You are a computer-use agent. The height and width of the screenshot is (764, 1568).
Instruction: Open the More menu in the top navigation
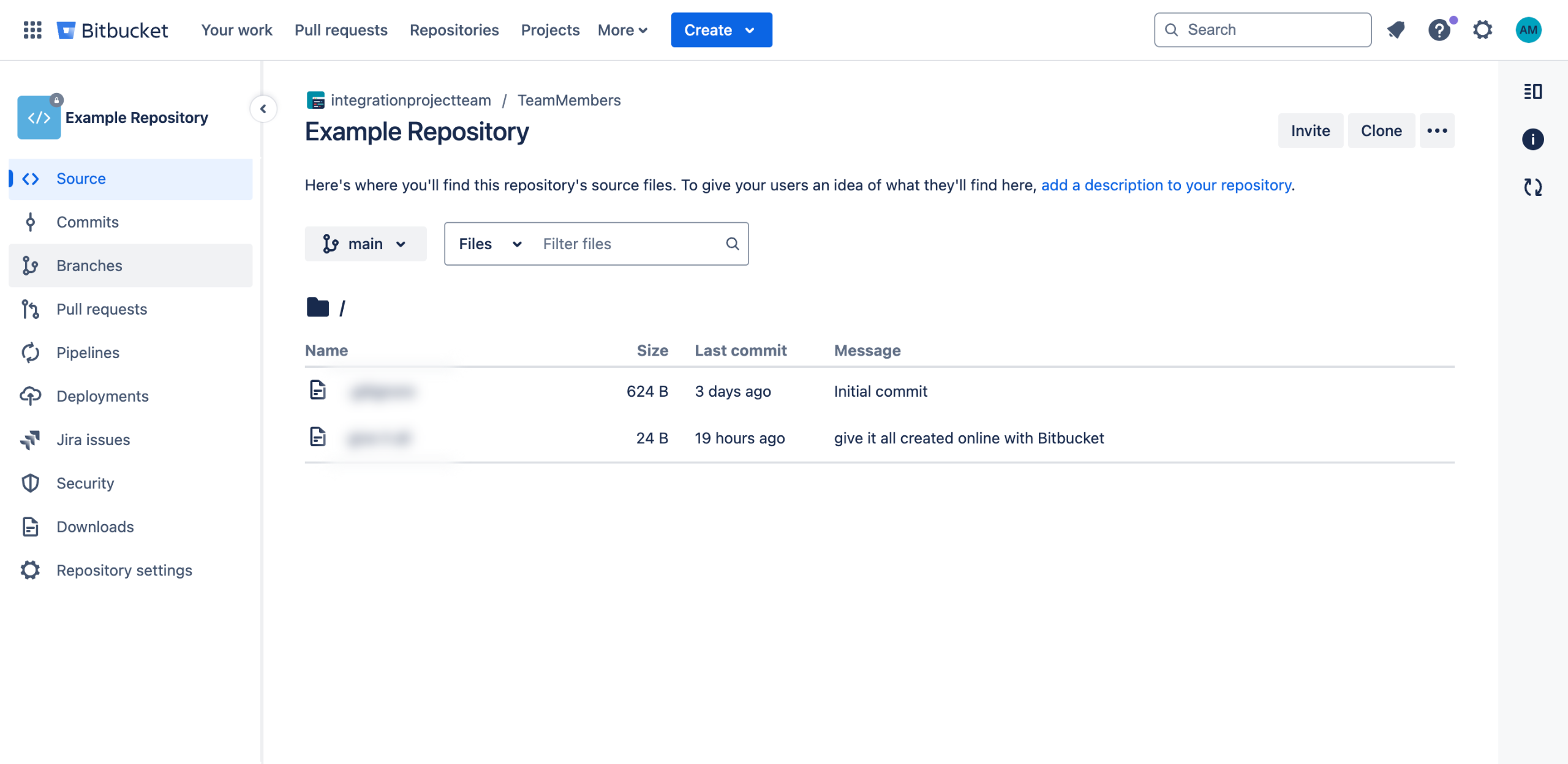click(622, 29)
